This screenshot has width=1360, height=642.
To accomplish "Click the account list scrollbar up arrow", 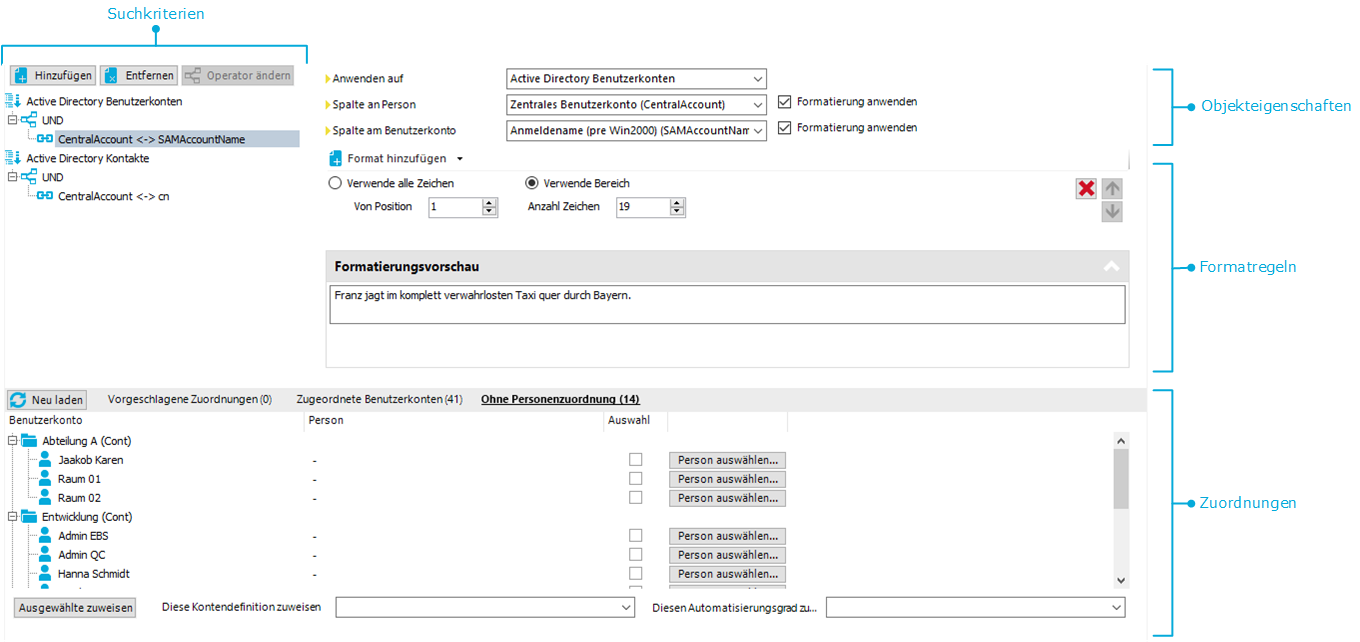I will (x=1120, y=441).
